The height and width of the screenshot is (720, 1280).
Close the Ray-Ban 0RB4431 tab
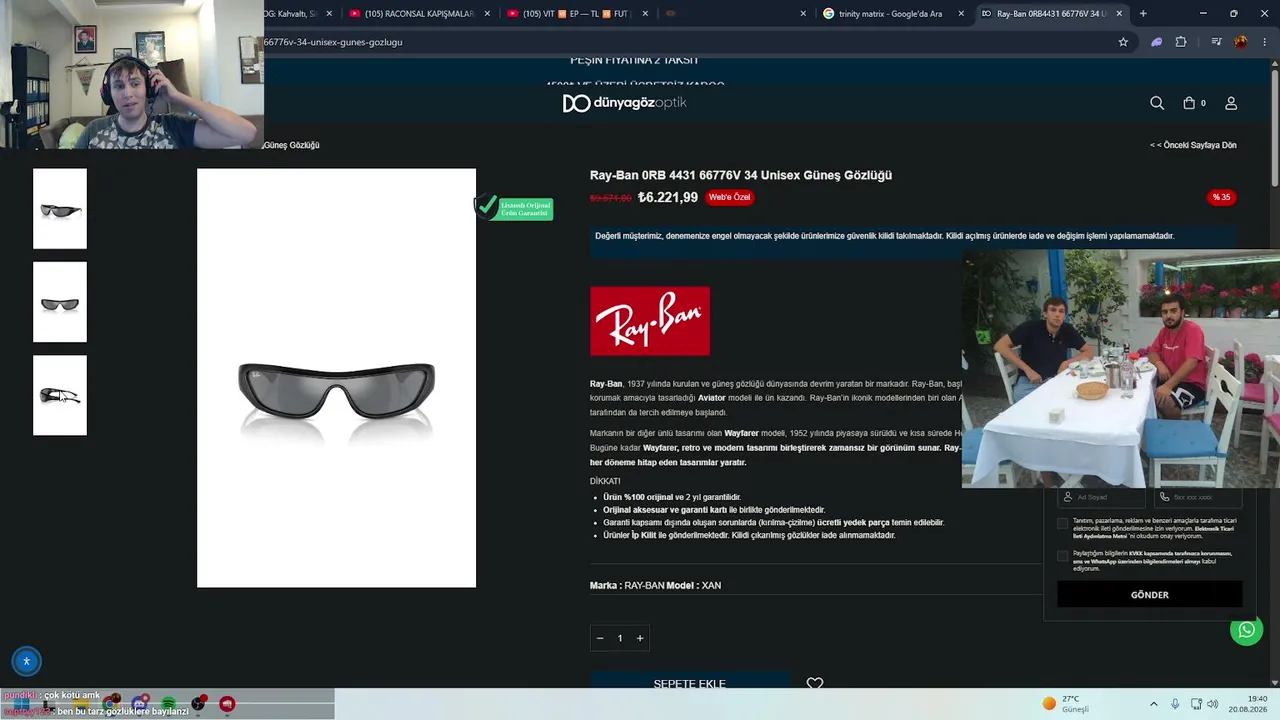[1119, 14]
